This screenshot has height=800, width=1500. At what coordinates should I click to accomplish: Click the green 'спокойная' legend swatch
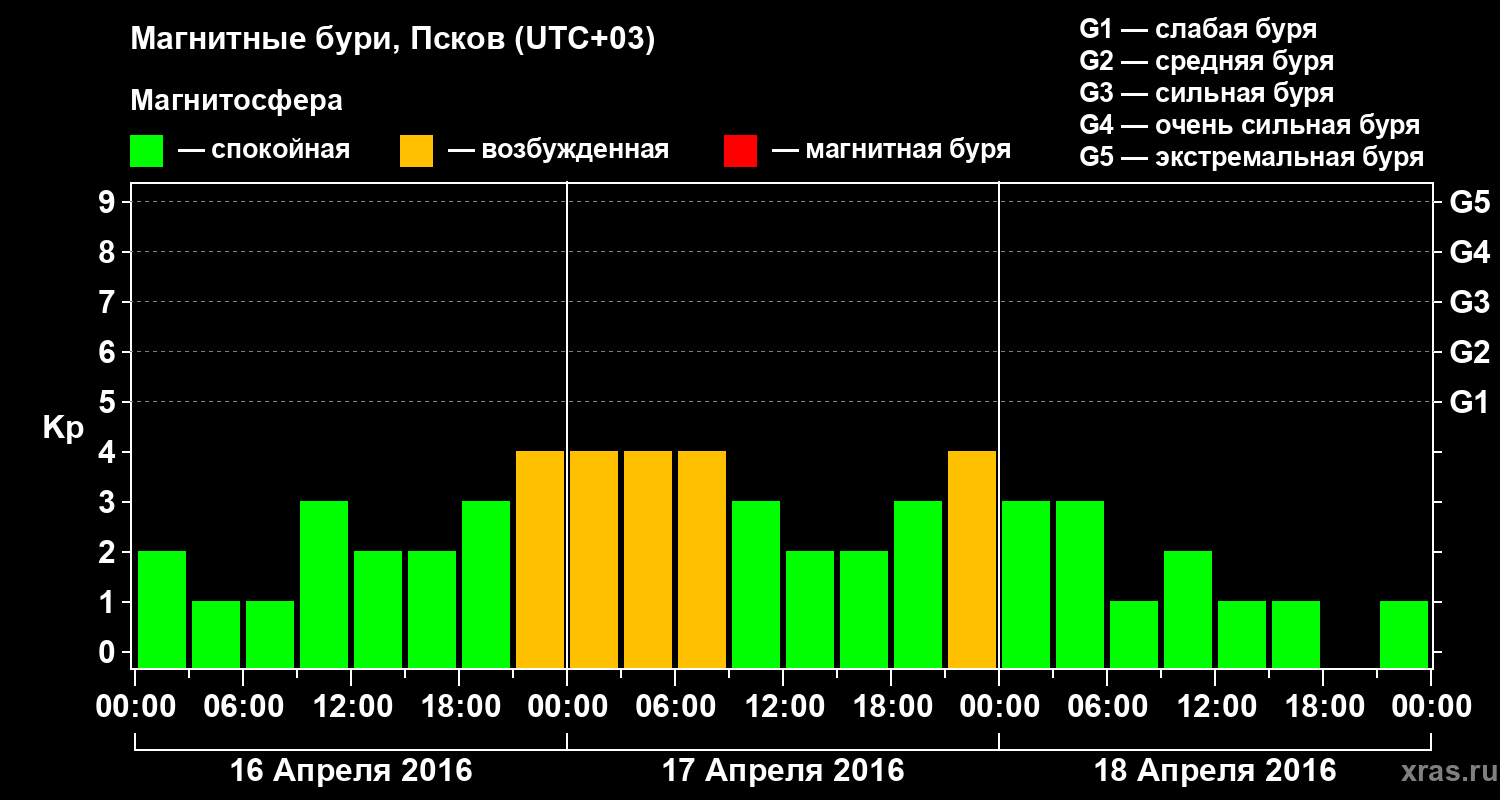click(x=146, y=151)
